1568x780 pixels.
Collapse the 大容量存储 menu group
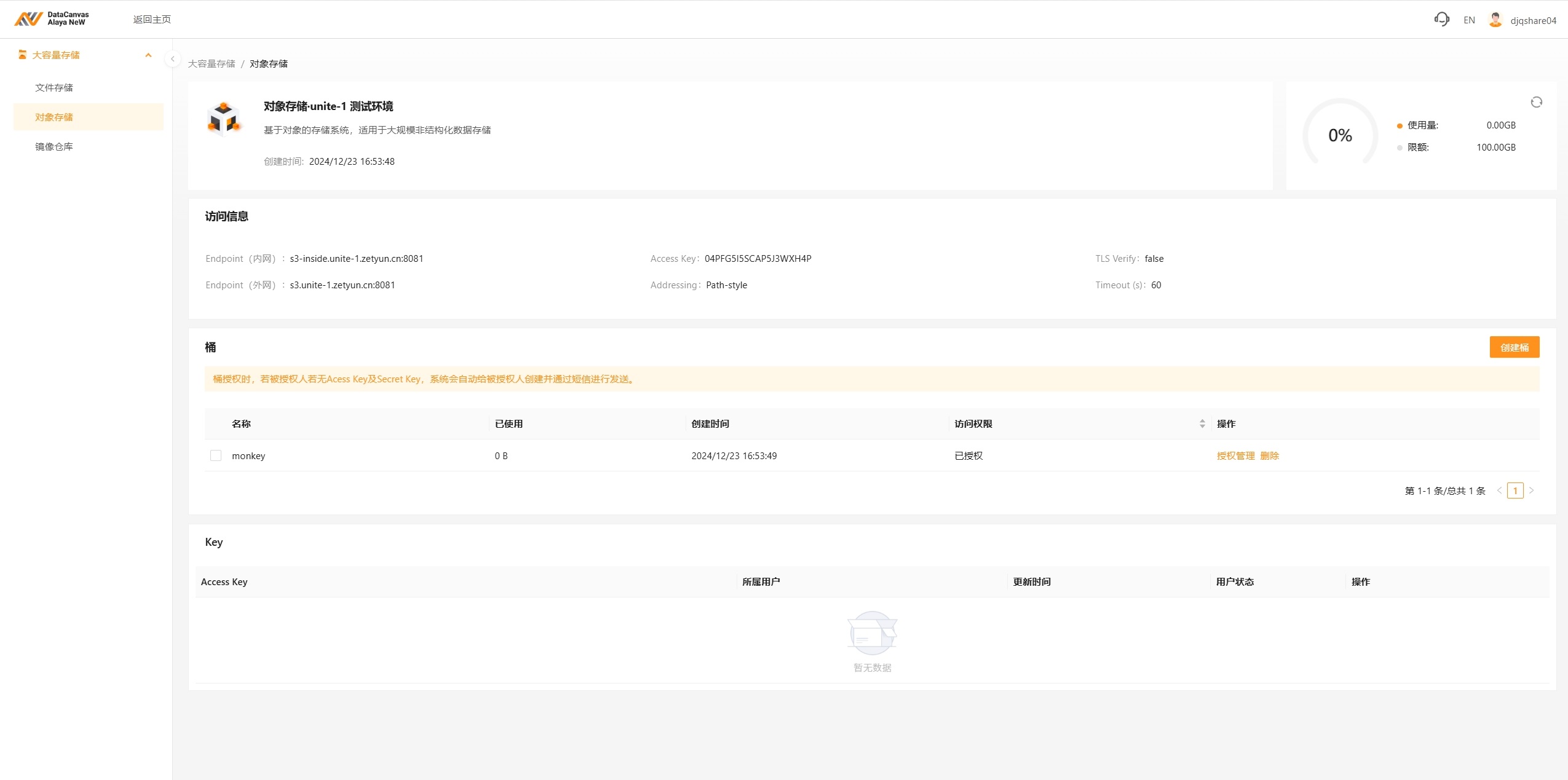coord(148,55)
